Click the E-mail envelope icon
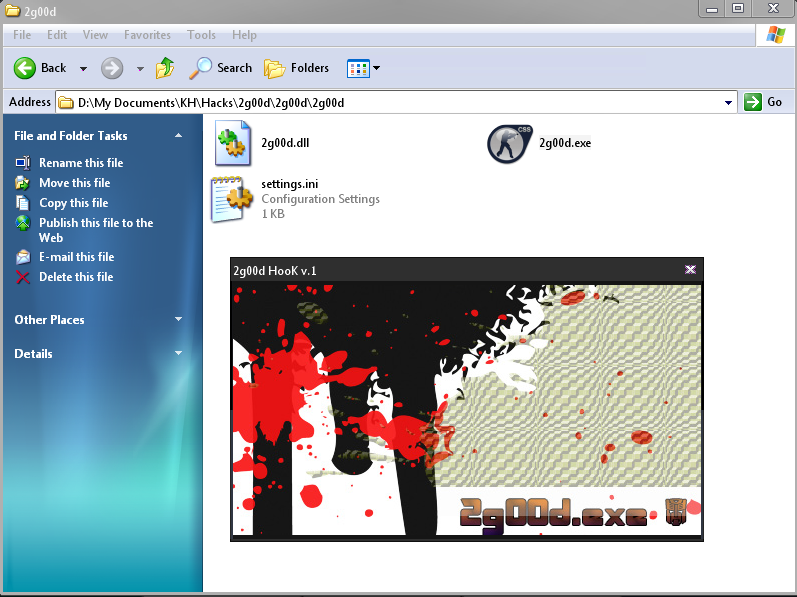The image size is (797, 597). 23,257
